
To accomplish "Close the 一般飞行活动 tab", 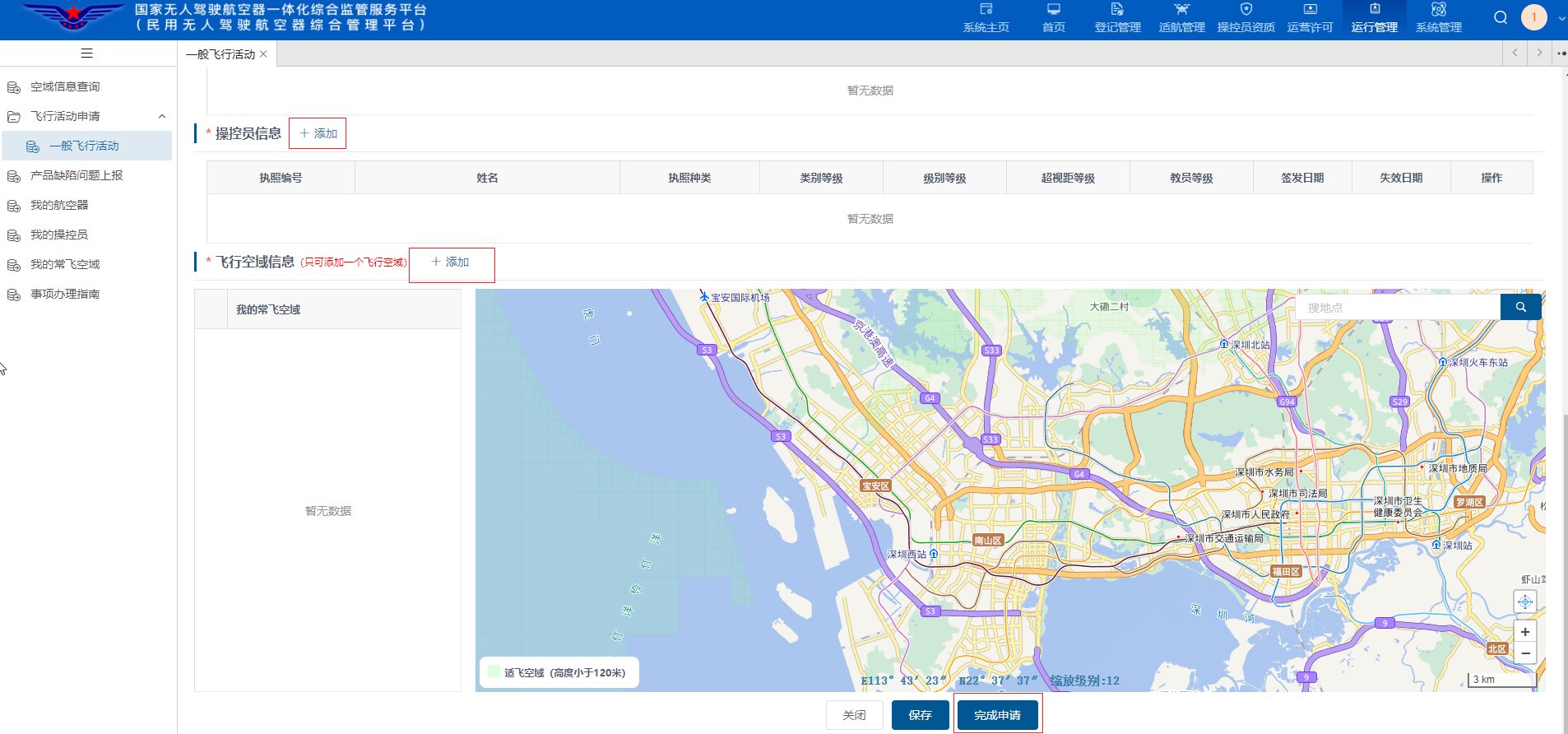I will pos(263,54).
